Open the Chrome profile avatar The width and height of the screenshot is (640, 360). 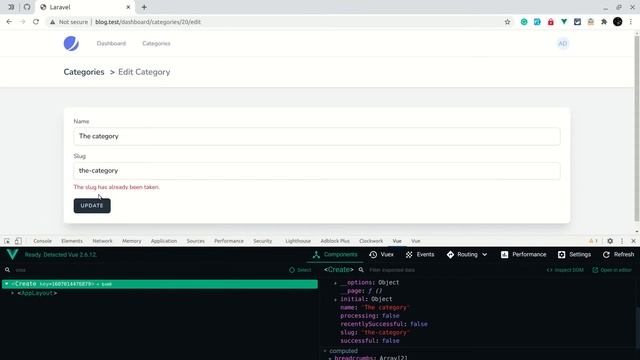(x=618, y=22)
